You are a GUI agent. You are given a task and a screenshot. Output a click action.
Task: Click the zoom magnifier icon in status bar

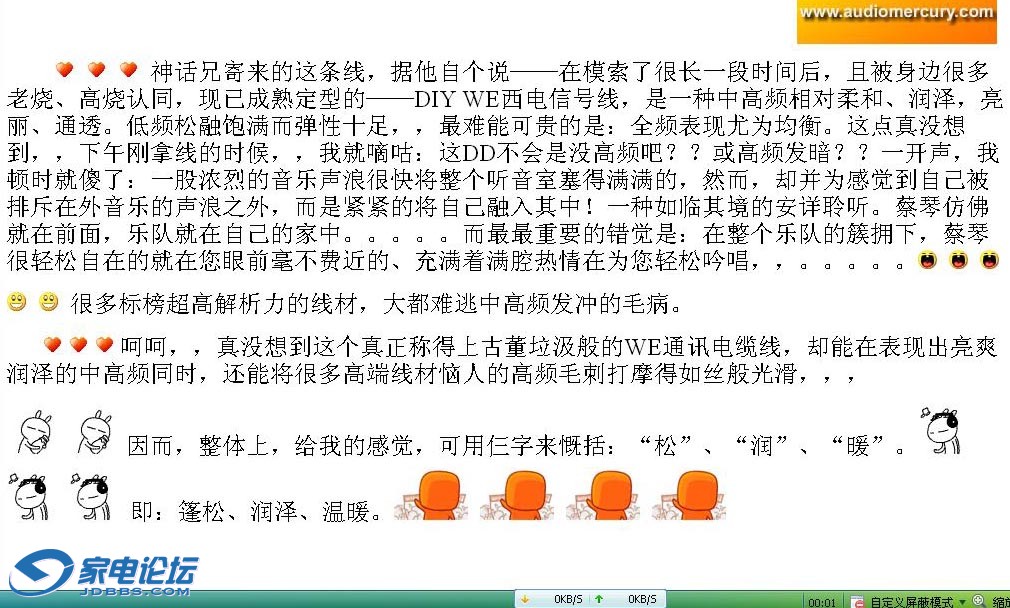pyautogui.click(x=978, y=601)
